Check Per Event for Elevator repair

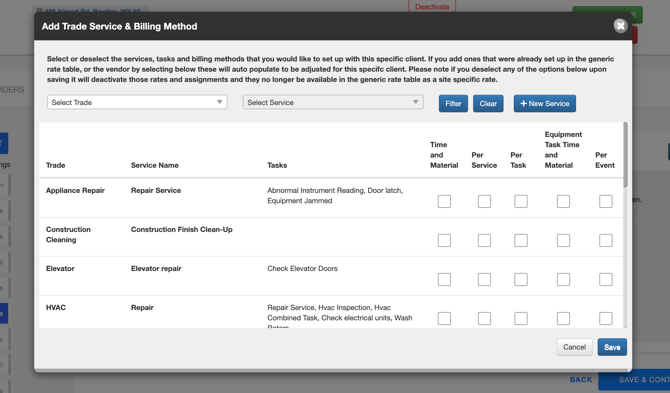pyautogui.click(x=605, y=279)
